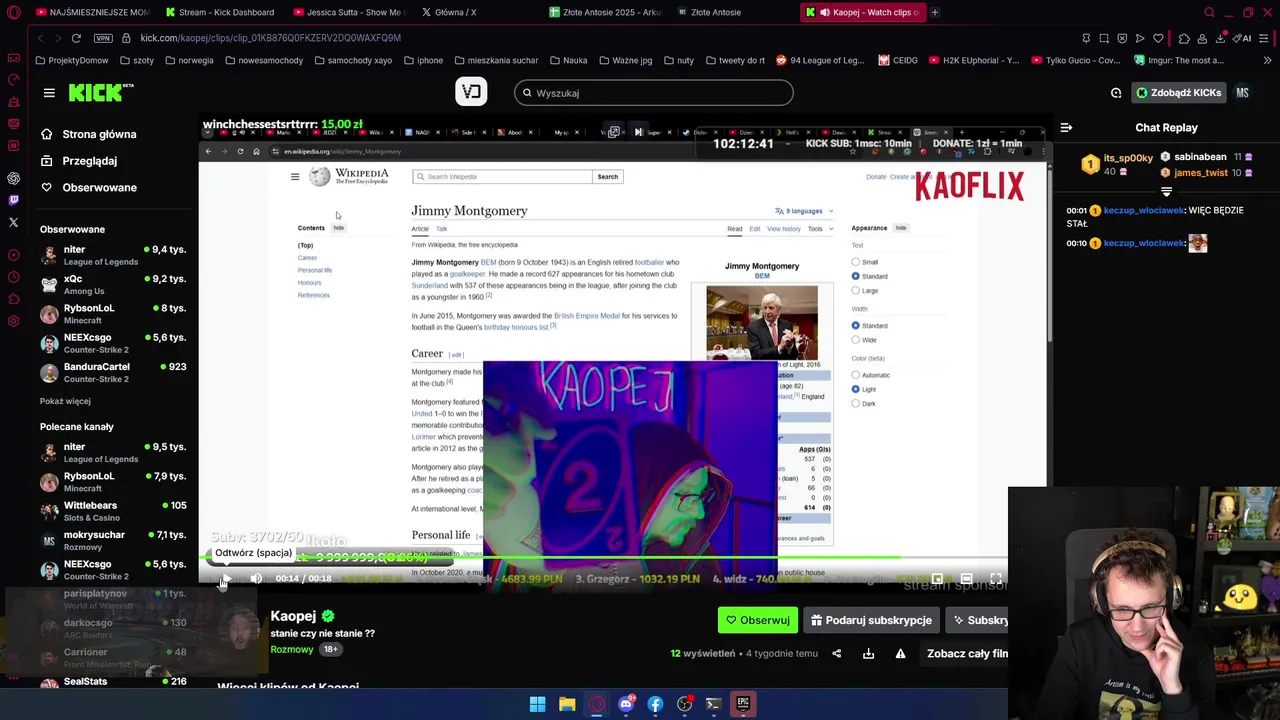1280x720 pixels.
Task: Switch to Złote Antosie 2025 spreadsheet tab
Action: (604, 12)
